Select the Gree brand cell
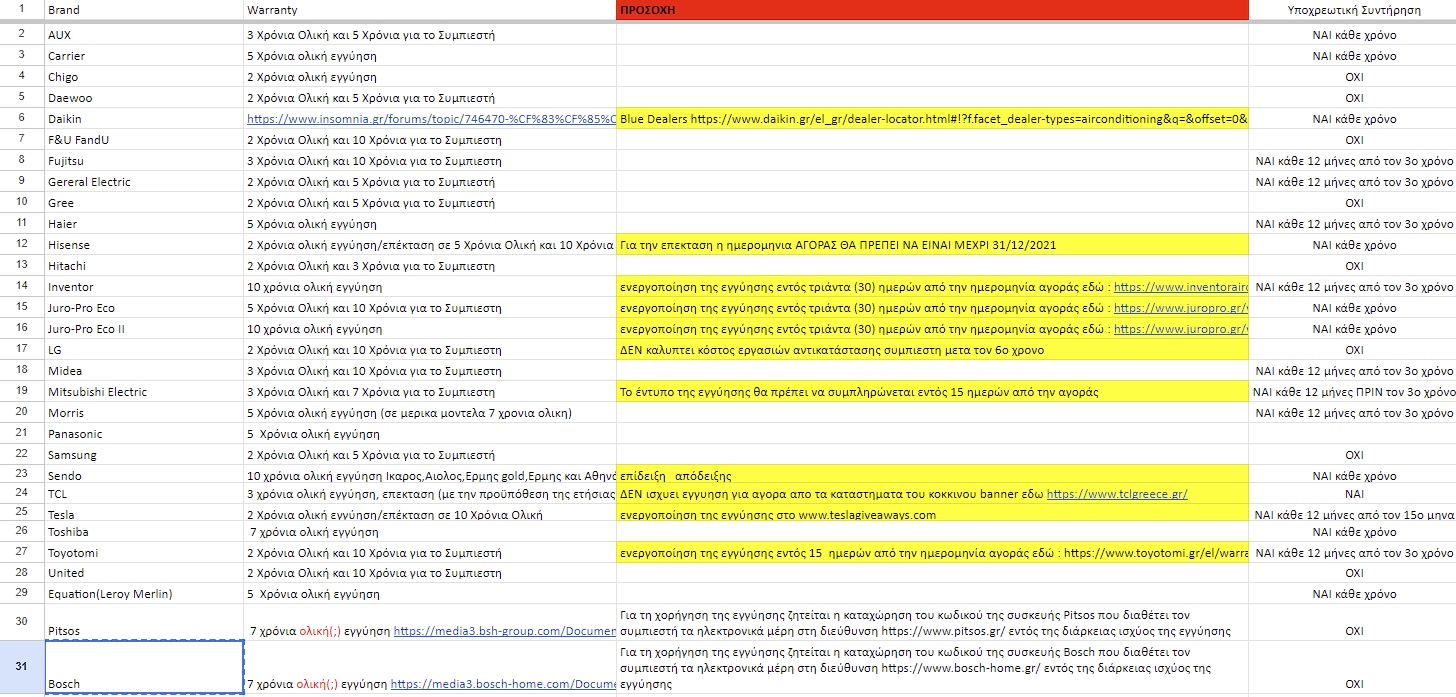This screenshot has width=1456, height=697. tap(144, 203)
